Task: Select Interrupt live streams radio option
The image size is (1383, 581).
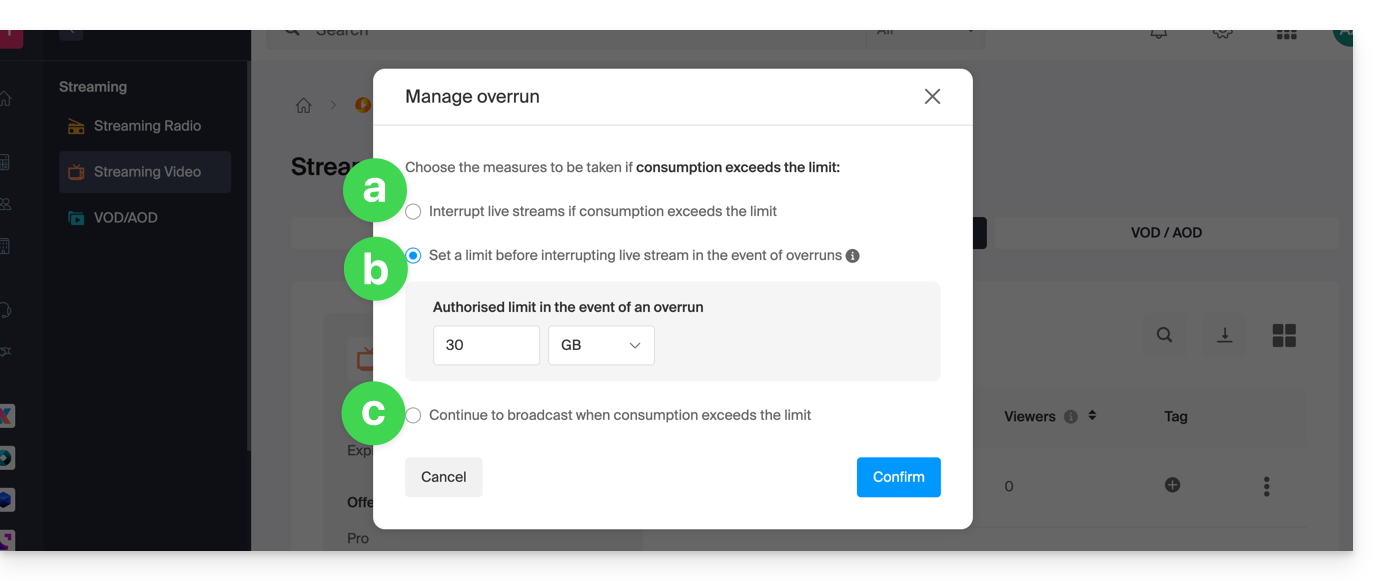Action: point(414,212)
